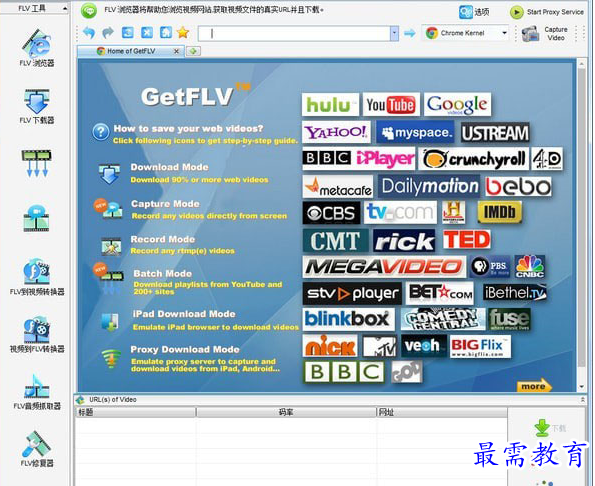Image resolution: width=595 pixels, height=486 pixels.
Task: Collapse the FLV tools panel header arrow
Action: pyautogui.click(x=65, y=8)
